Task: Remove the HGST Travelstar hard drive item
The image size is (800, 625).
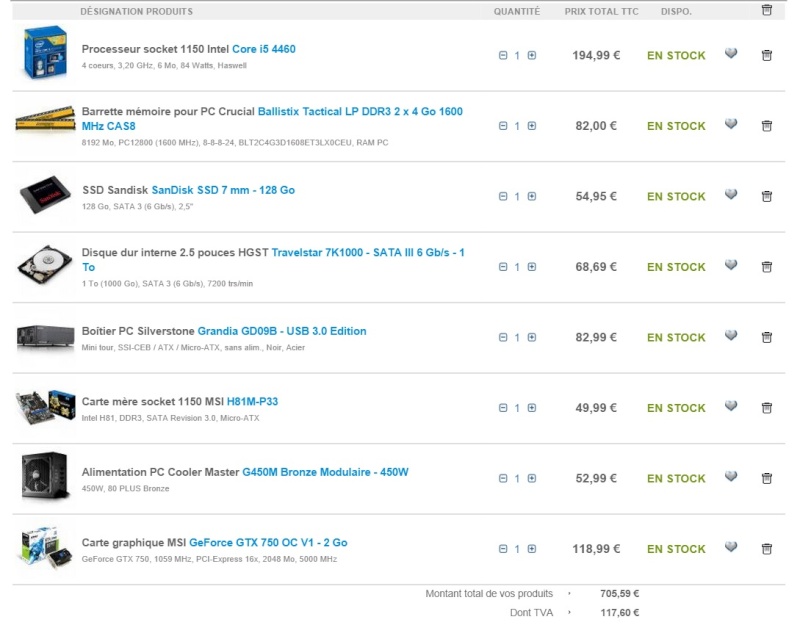Action: coord(766,266)
